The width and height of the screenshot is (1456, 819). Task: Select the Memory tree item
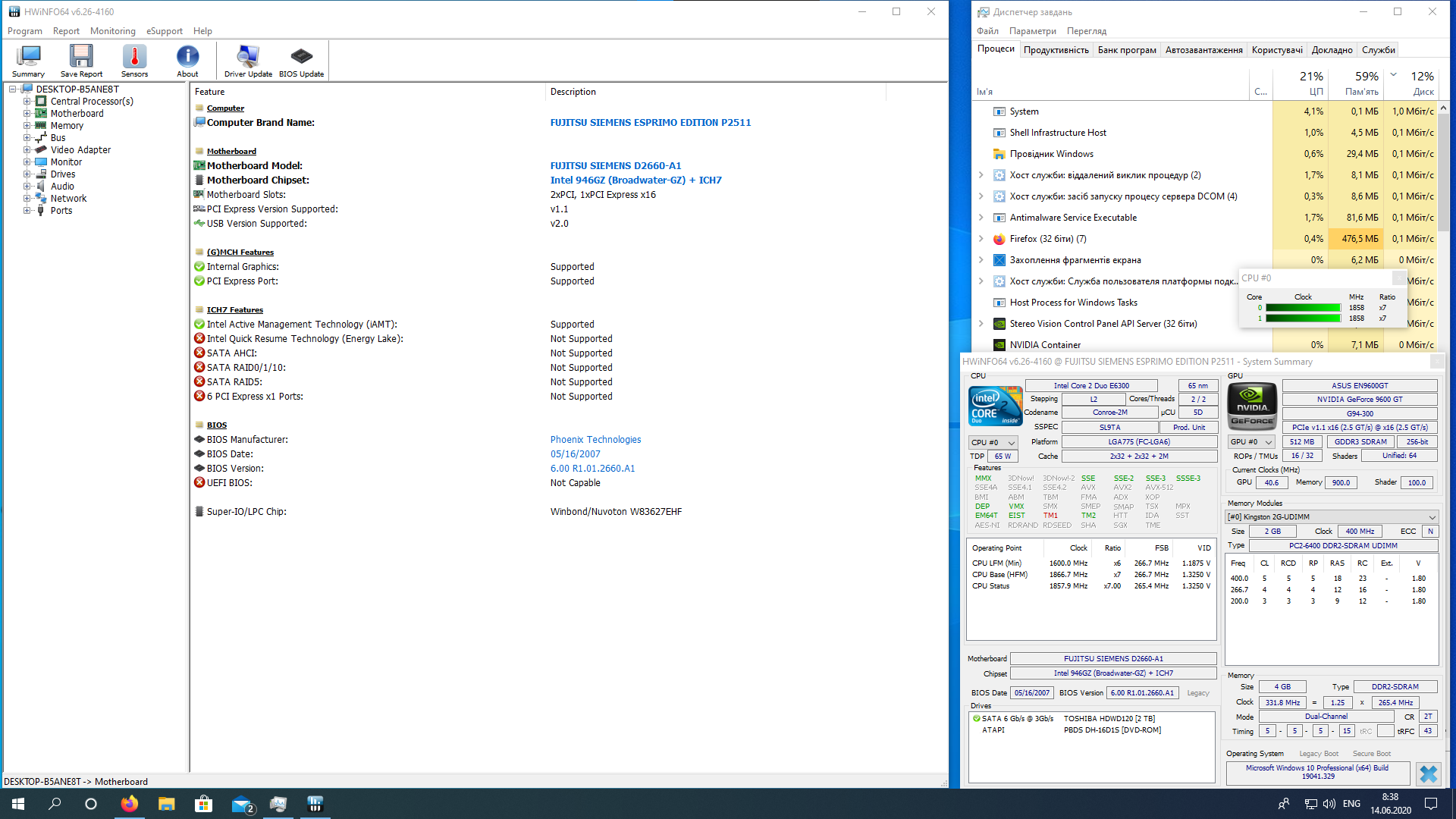(67, 126)
